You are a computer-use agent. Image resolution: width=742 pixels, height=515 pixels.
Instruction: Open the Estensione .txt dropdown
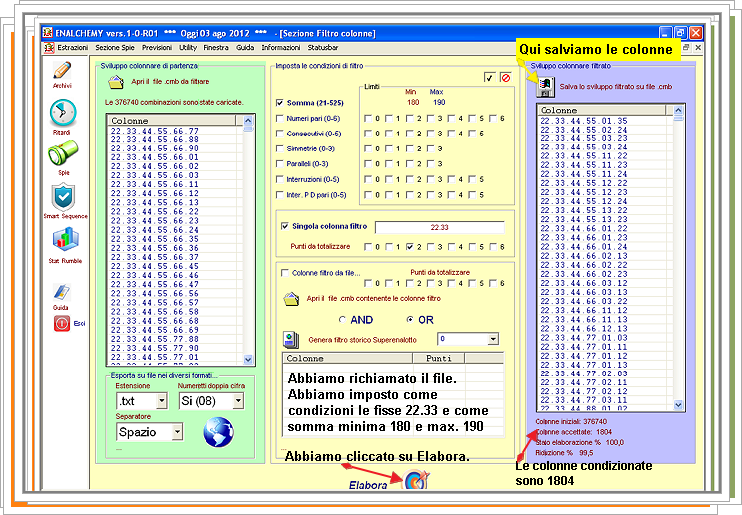point(162,401)
